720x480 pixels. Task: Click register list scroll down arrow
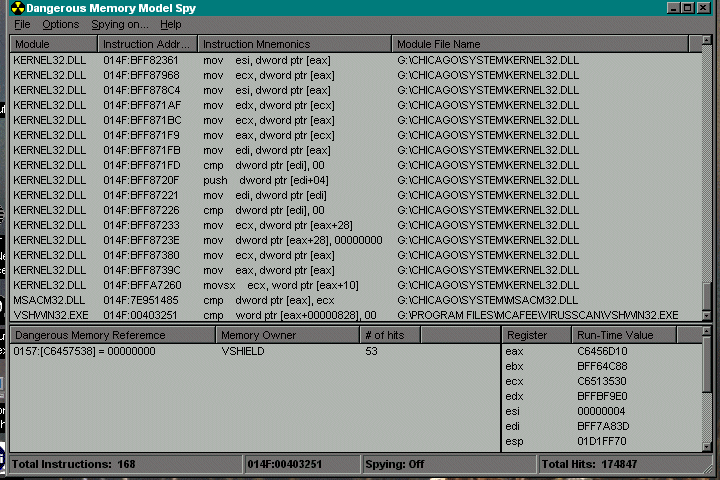(707, 446)
